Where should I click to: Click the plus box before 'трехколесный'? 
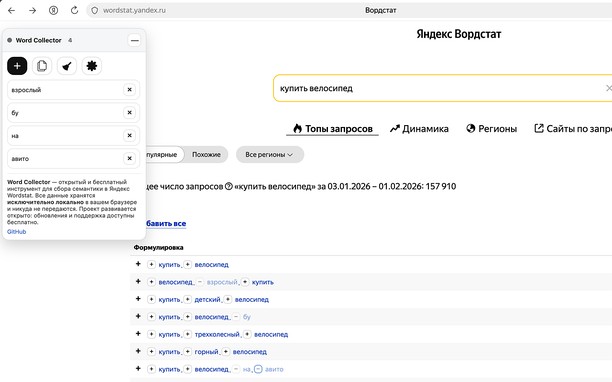coord(188,334)
